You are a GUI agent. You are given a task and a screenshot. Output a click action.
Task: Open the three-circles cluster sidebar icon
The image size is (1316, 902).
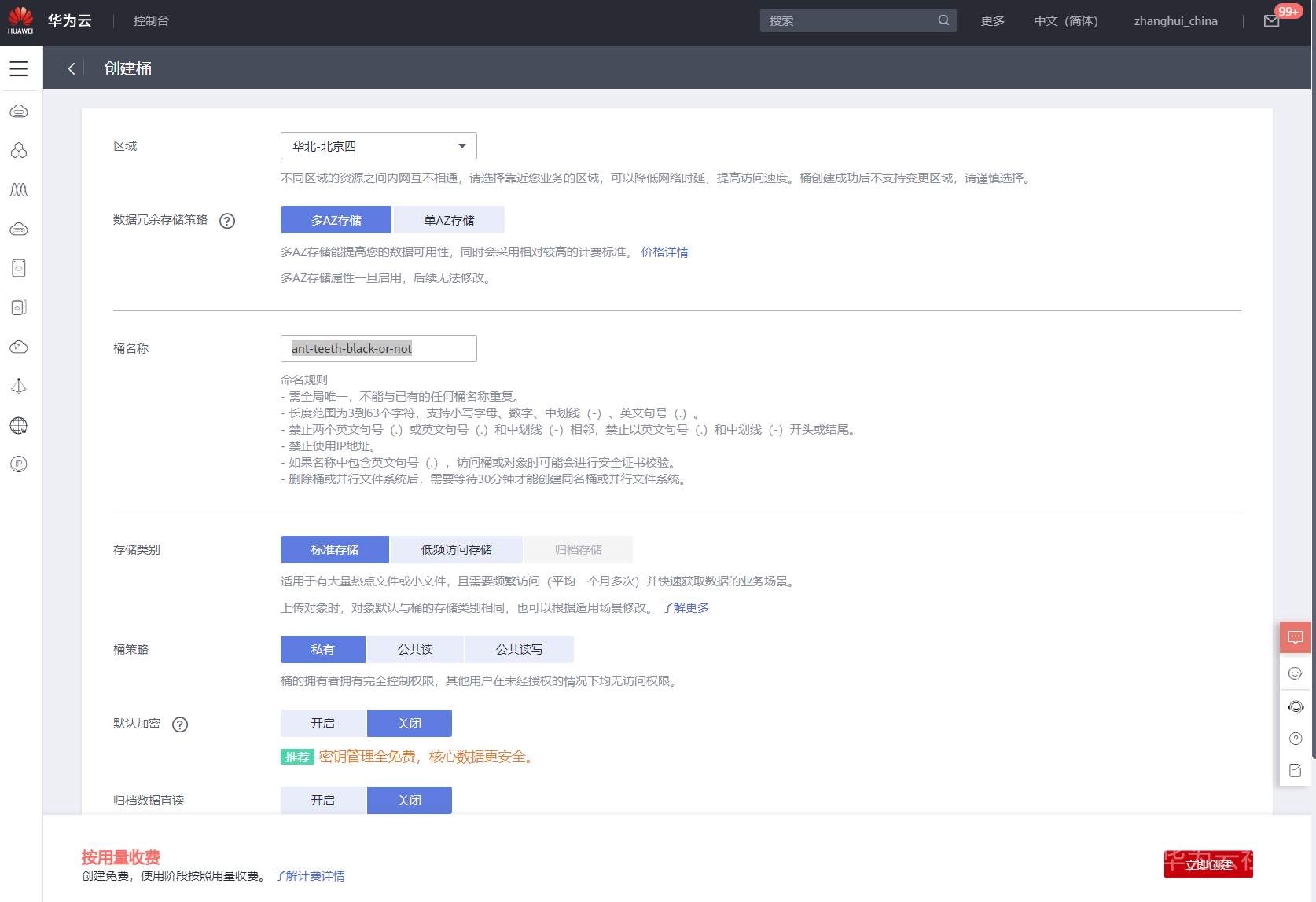click(x=19, y=150)
